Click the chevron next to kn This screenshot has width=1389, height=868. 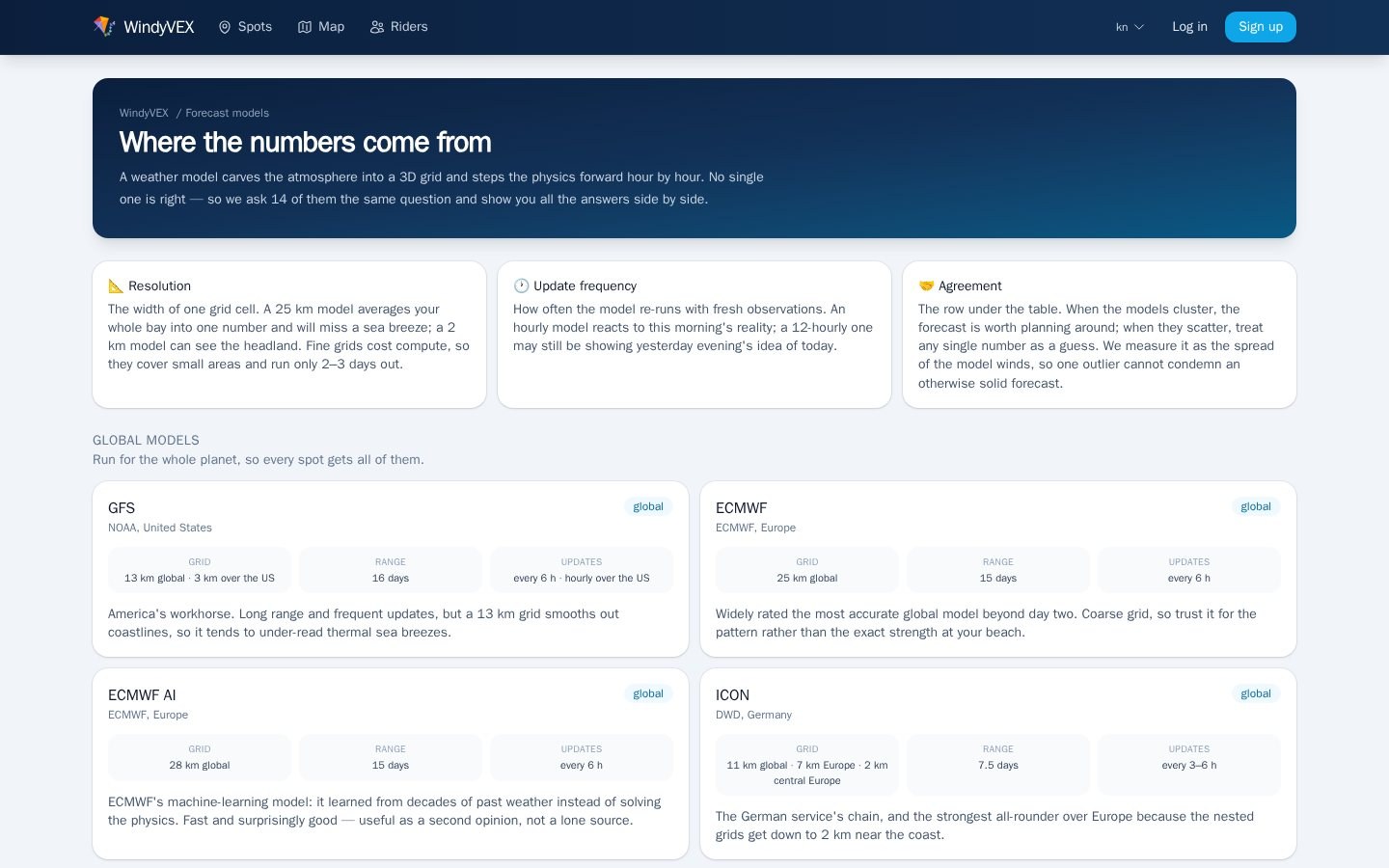pos(1139,27)
